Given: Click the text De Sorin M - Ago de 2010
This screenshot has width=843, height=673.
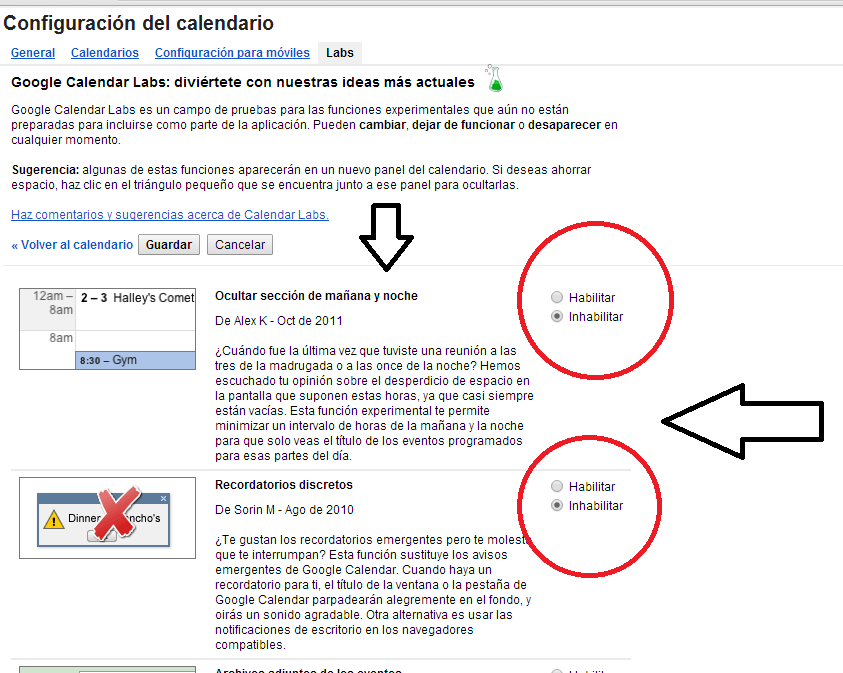Looking at the screenshot, I should tap(284, 510).
